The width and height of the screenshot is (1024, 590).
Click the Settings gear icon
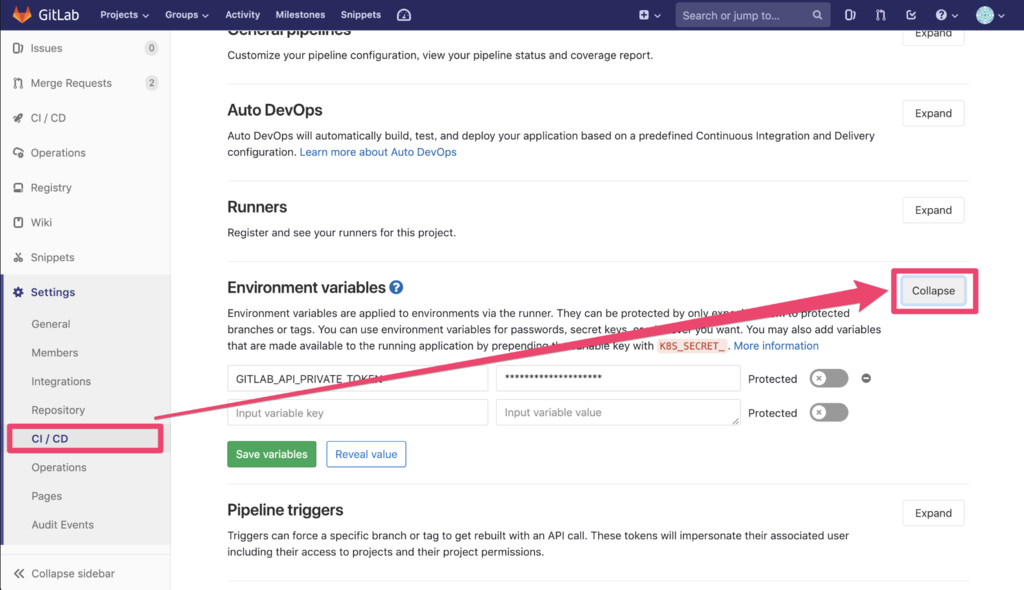(x=18, y=292)
